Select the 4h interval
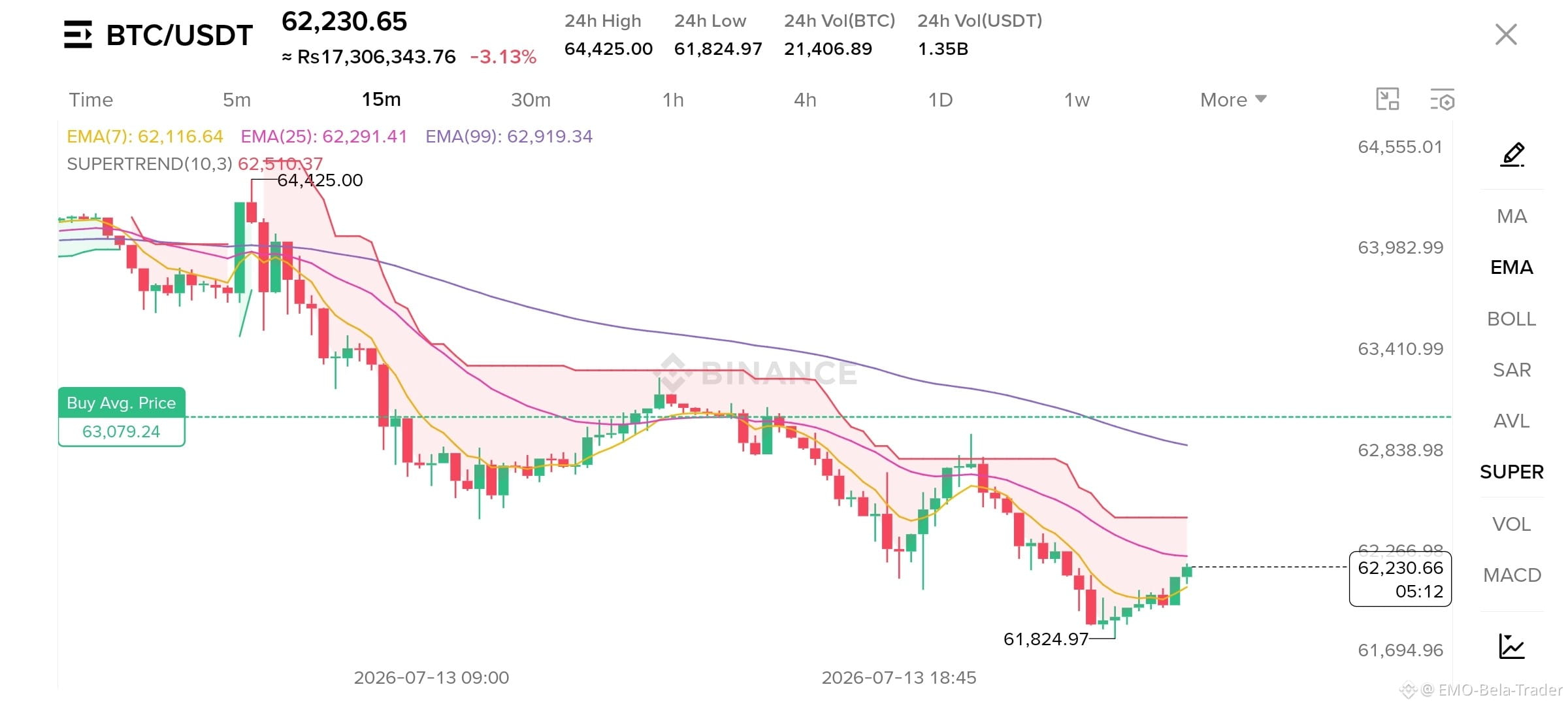 pyautogui.click(x=805, y=99)
